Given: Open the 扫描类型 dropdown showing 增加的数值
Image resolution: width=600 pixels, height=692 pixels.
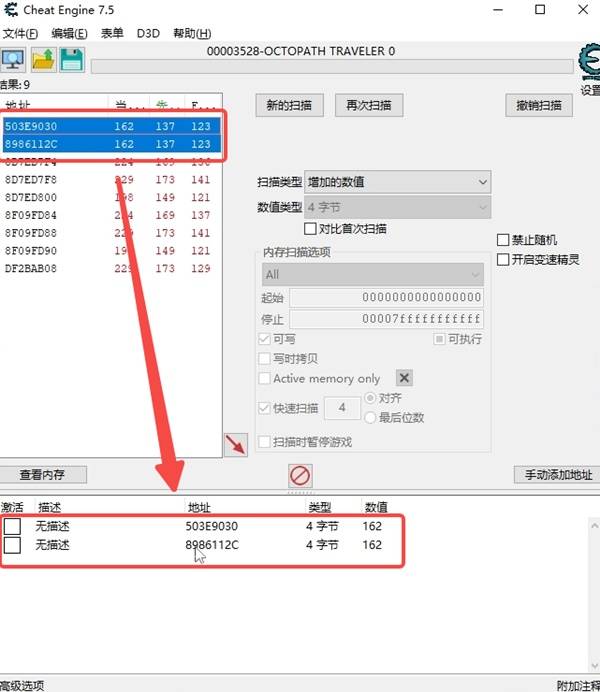Looking at the screenshot, I should (x=397, y=182).
